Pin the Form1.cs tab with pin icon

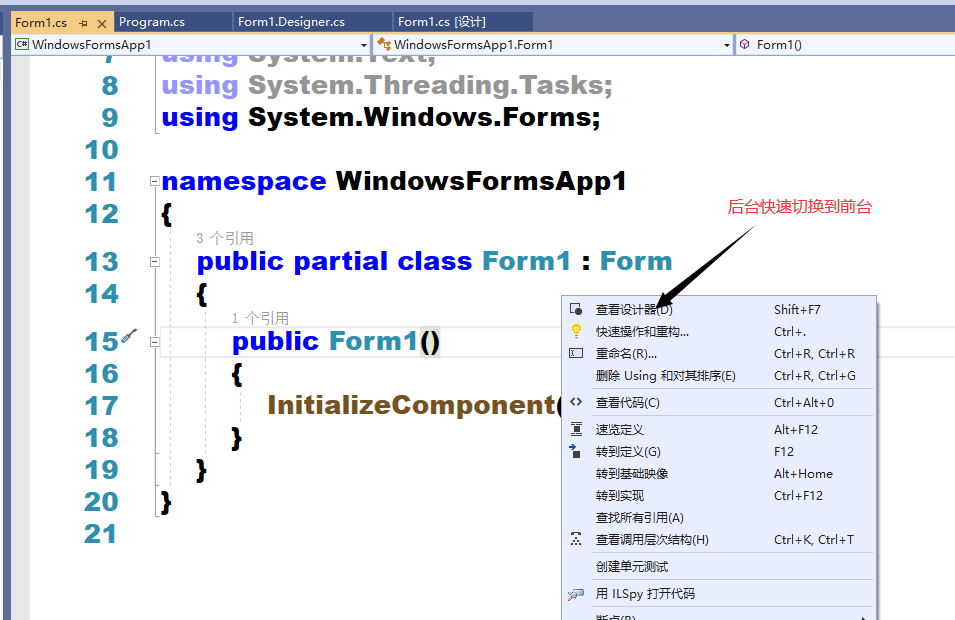tap(83, 24)
